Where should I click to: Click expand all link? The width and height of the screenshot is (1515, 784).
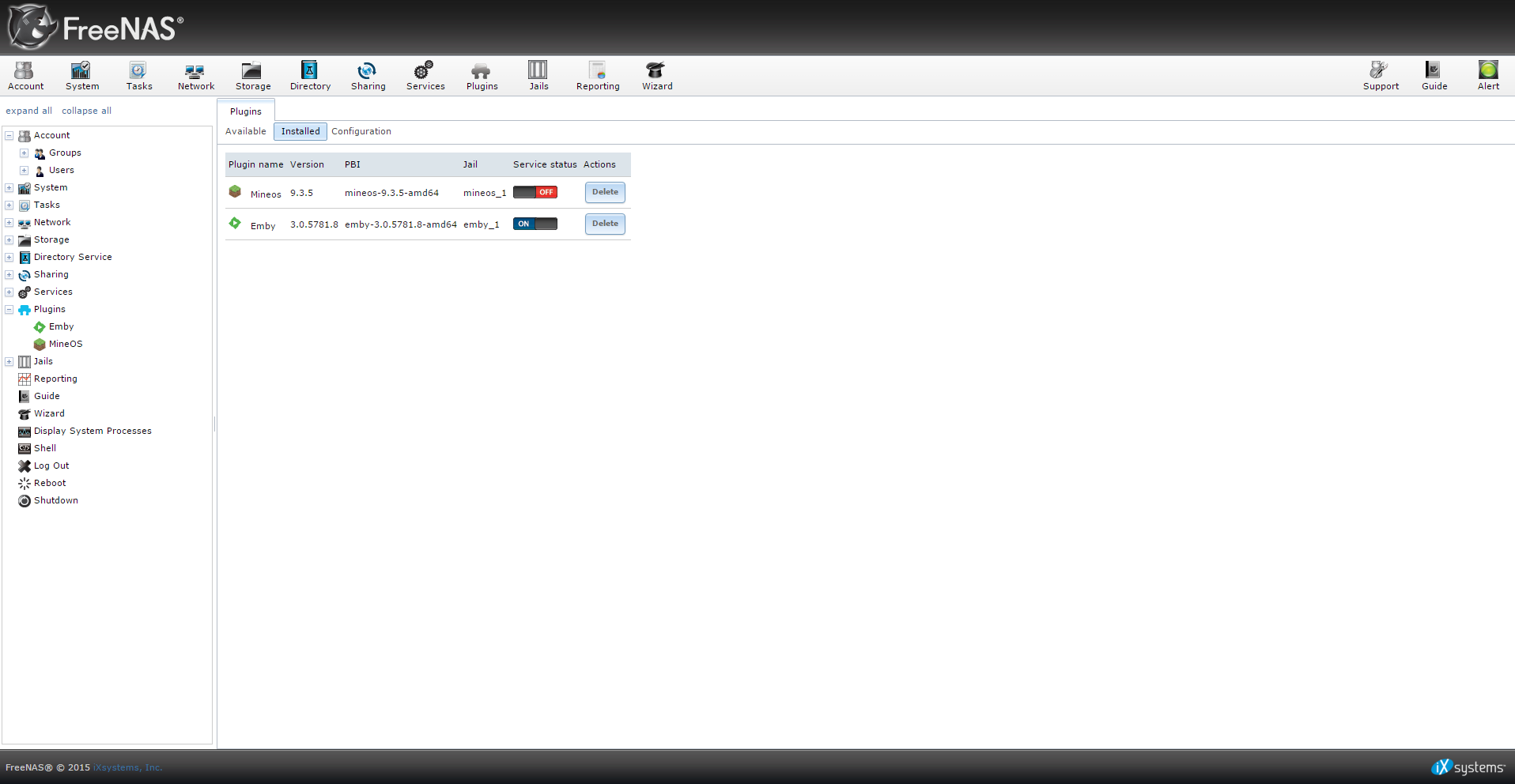[29, 111]
